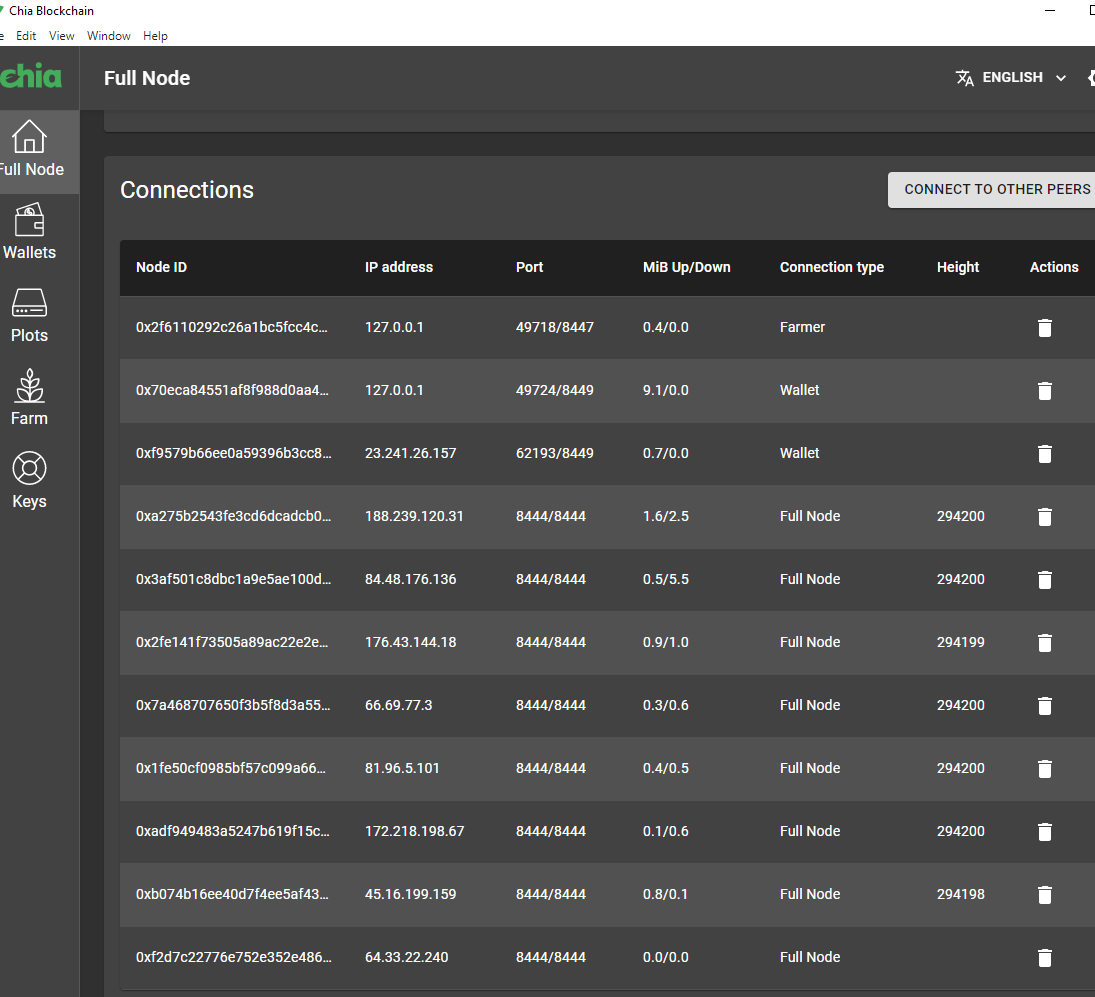1095x997 pixels.
Task: Select node ID 0xb074b16ee40d7f4ee5af43
Action: 232,894
